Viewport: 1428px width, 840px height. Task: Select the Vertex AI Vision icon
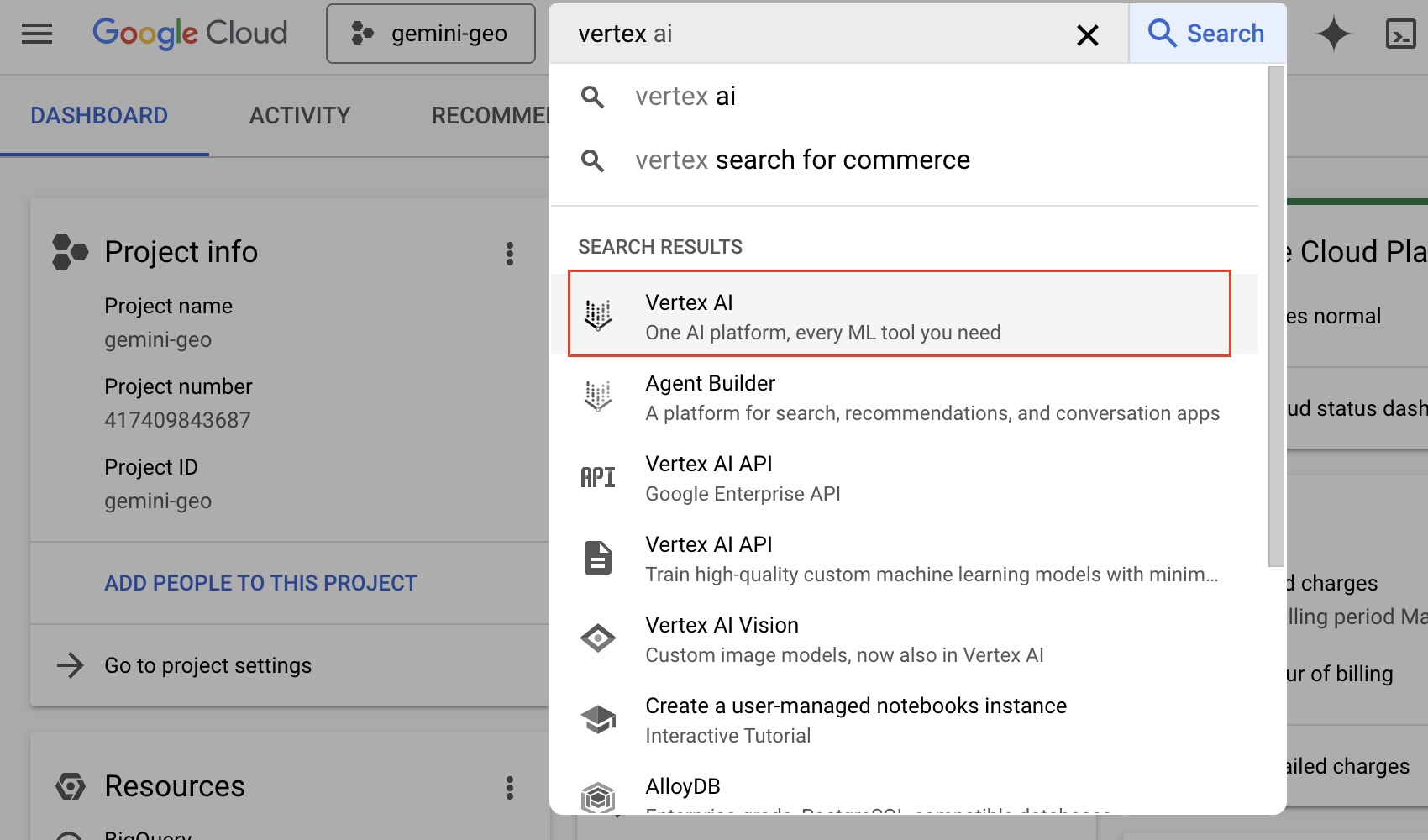[x=598, y=638]
